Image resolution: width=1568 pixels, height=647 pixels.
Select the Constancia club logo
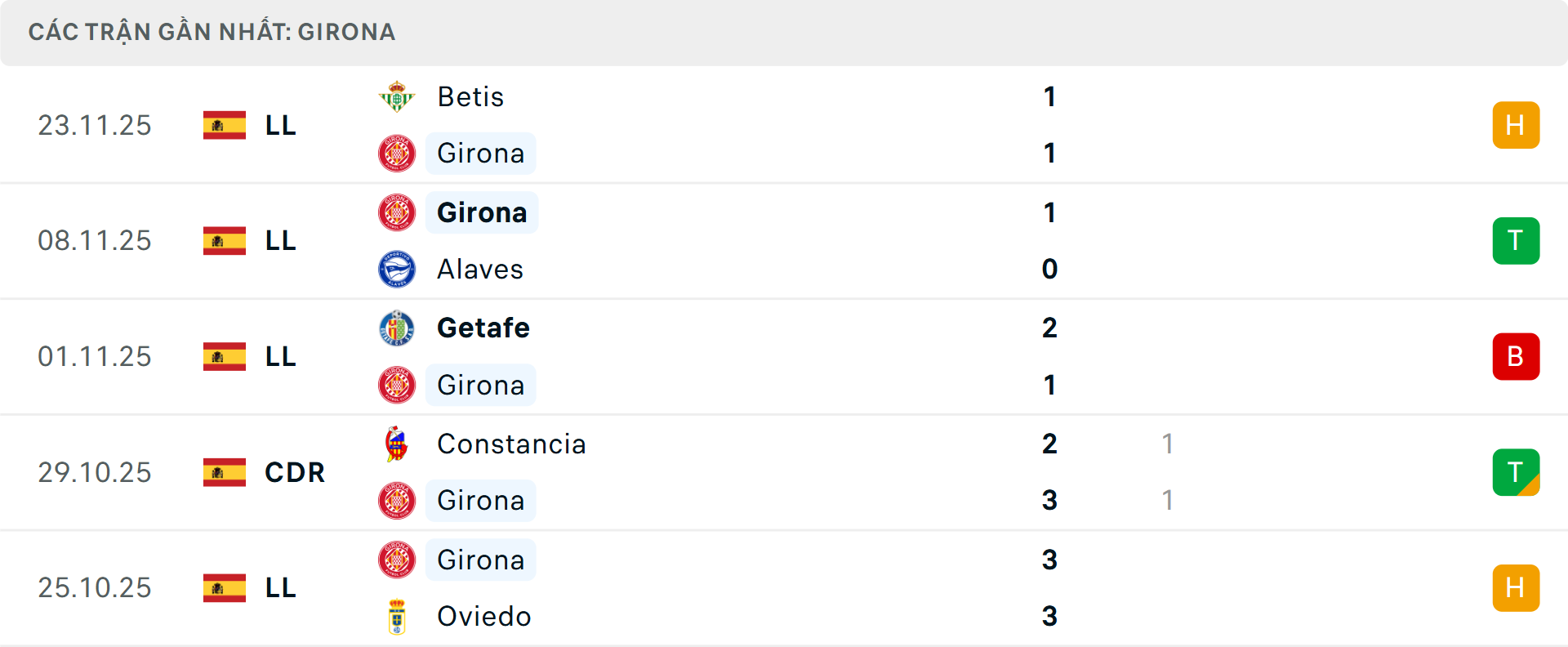pyautogui.click(x=397, y=444)
